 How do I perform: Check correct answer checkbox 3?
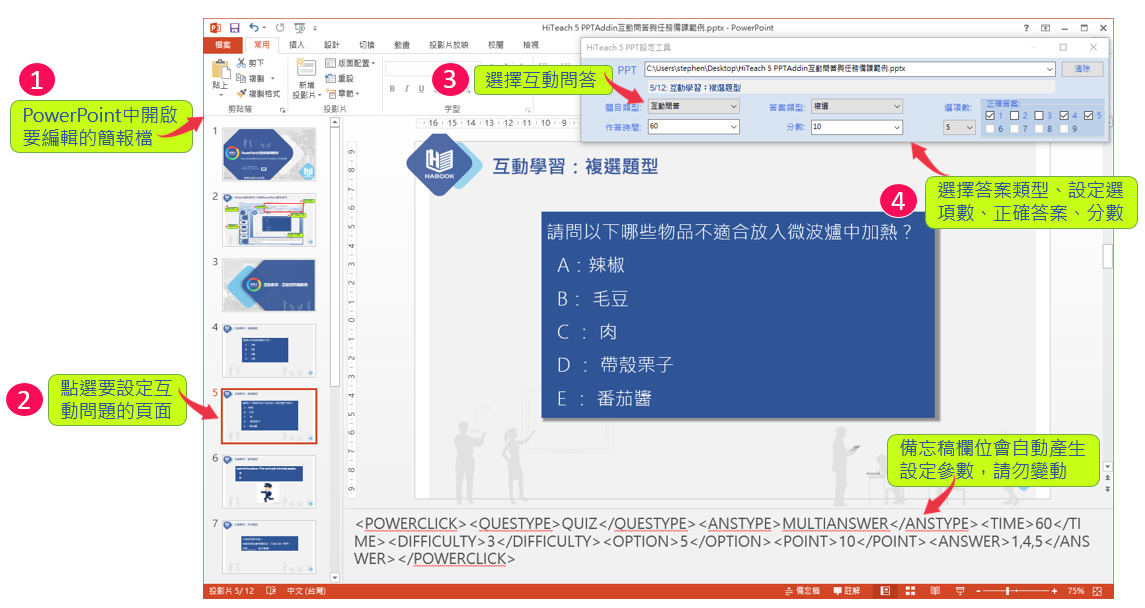click(x=1039, y=115)
